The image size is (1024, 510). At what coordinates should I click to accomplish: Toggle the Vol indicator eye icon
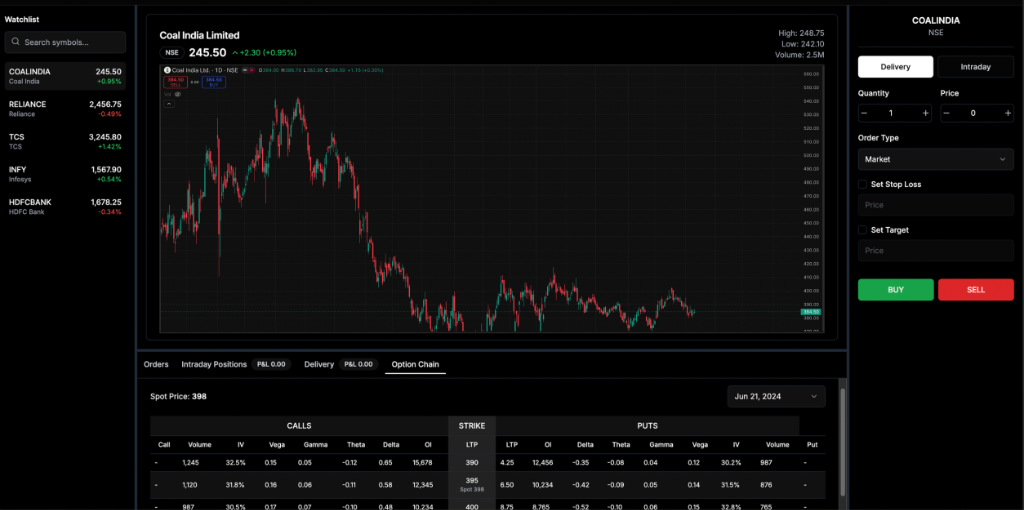(x=178, y=94)
